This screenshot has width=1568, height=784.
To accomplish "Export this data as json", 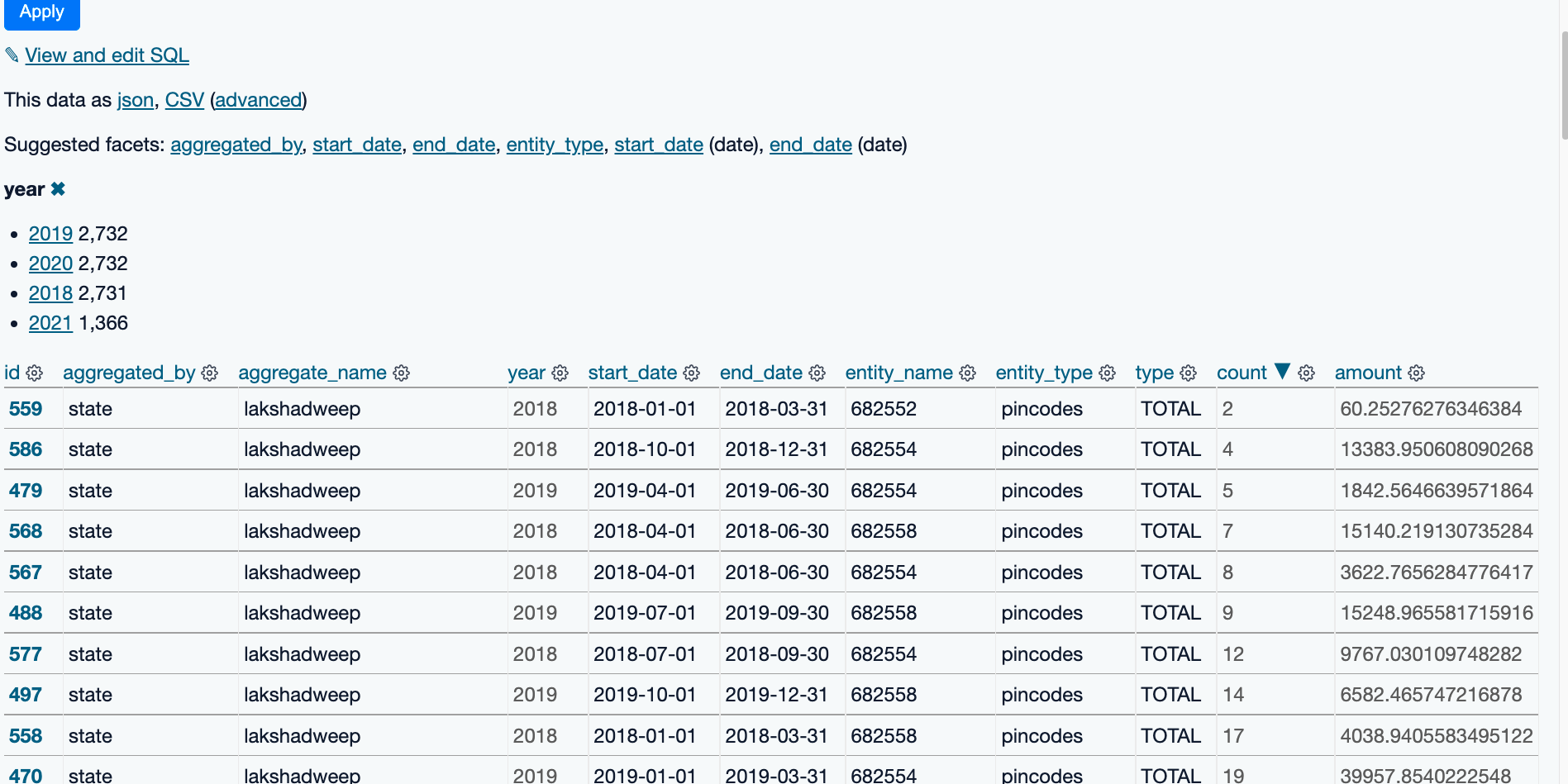I will [136, 100].
